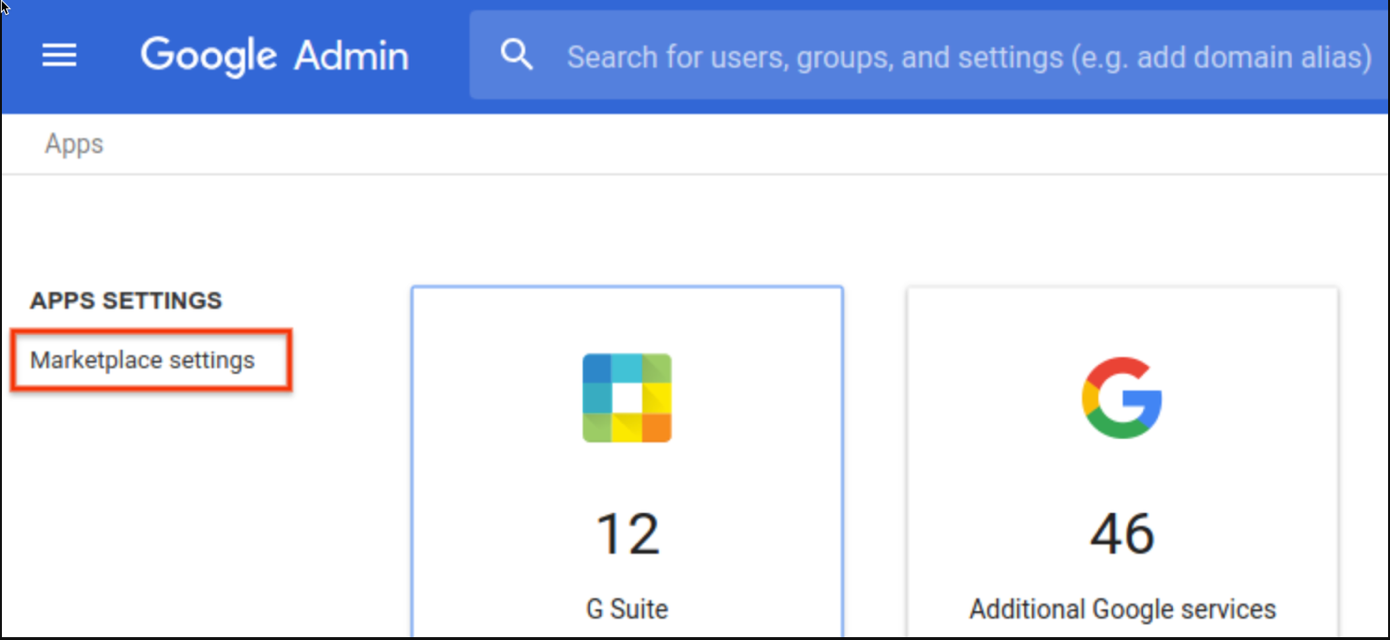Click the Google "G" logo icon

pos(1122,397)
